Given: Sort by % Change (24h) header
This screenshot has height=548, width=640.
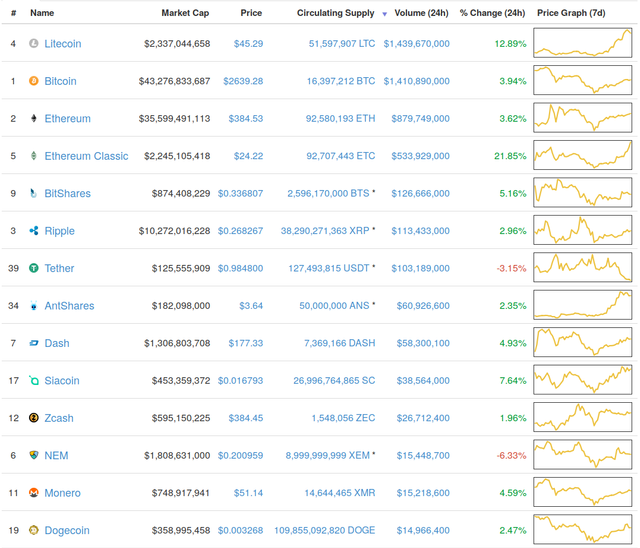Looking at the screenshot, I should [x=492, y=13].
